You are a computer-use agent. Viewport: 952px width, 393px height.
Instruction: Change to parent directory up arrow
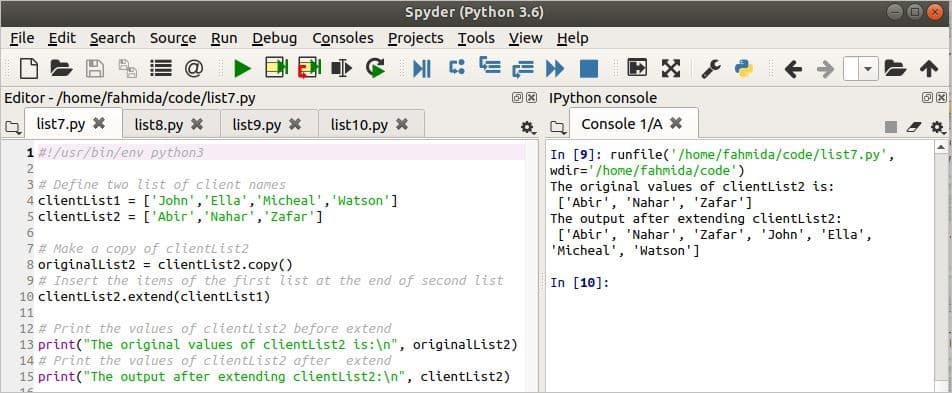929,69
